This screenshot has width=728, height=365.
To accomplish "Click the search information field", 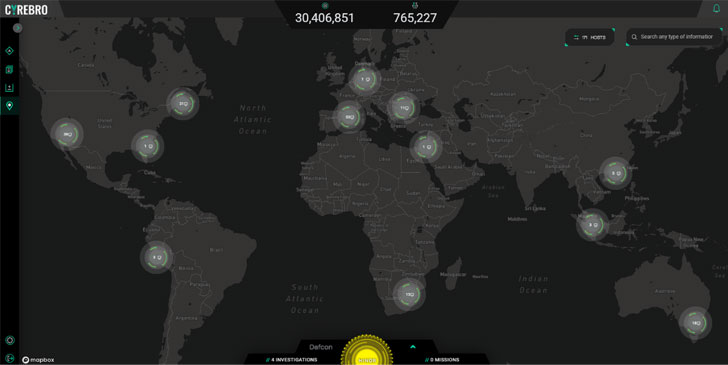I will pyautogui.click(x=674, y=37).
